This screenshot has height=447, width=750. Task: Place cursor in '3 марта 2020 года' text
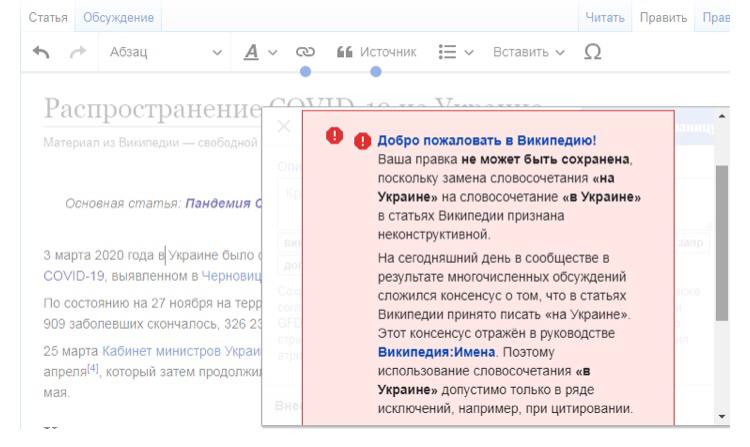click(x=98, y=255)
